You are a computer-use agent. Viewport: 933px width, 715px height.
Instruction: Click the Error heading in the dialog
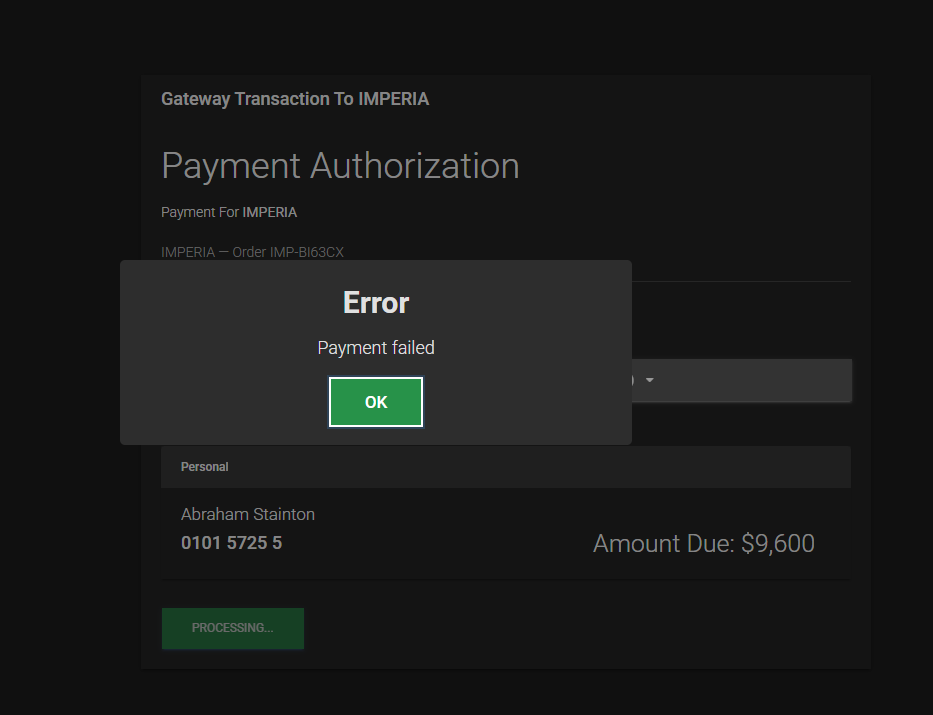pyautogui.click(x=376, y=303)
